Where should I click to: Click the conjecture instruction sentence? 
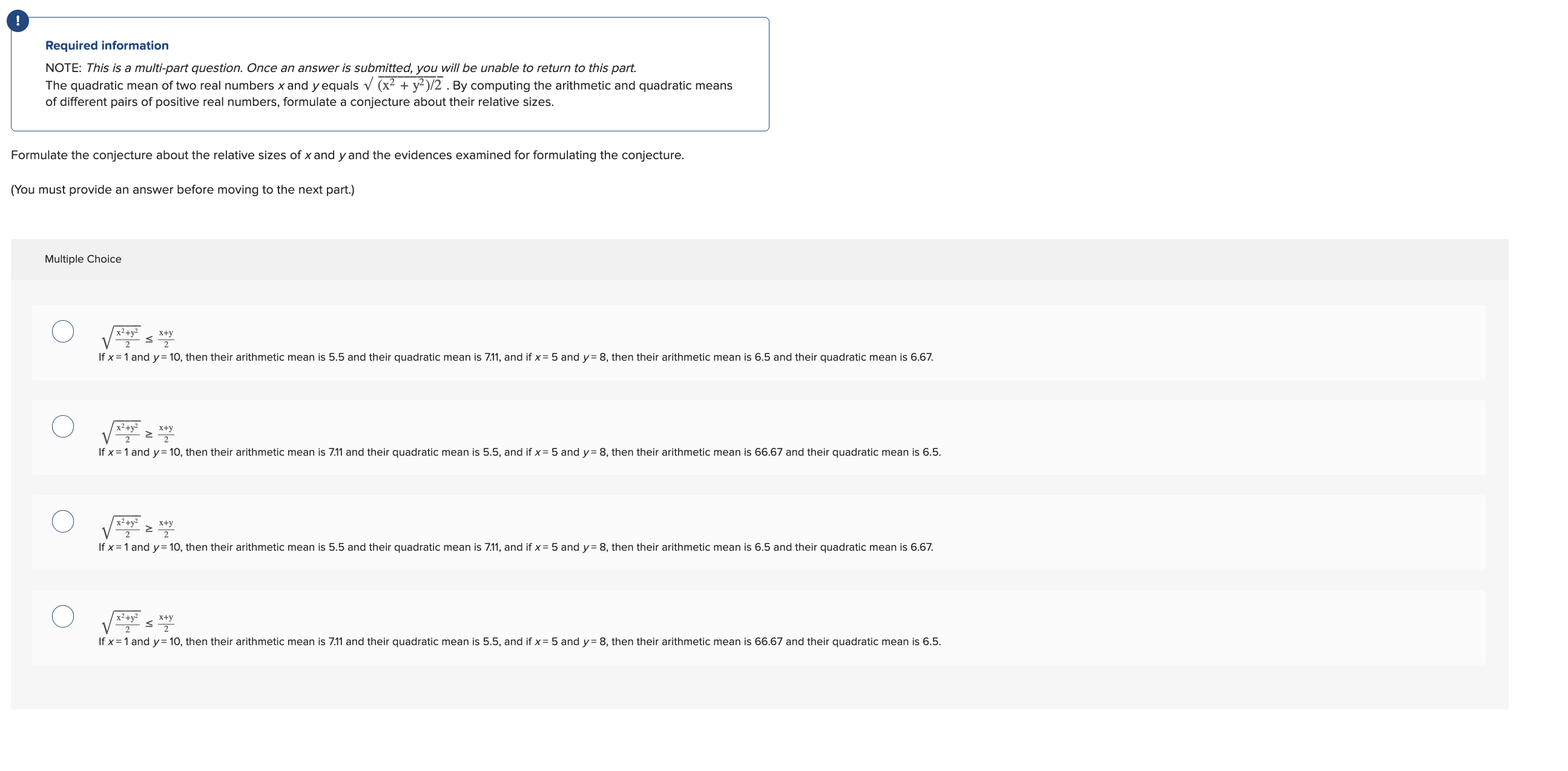(347, 154)
